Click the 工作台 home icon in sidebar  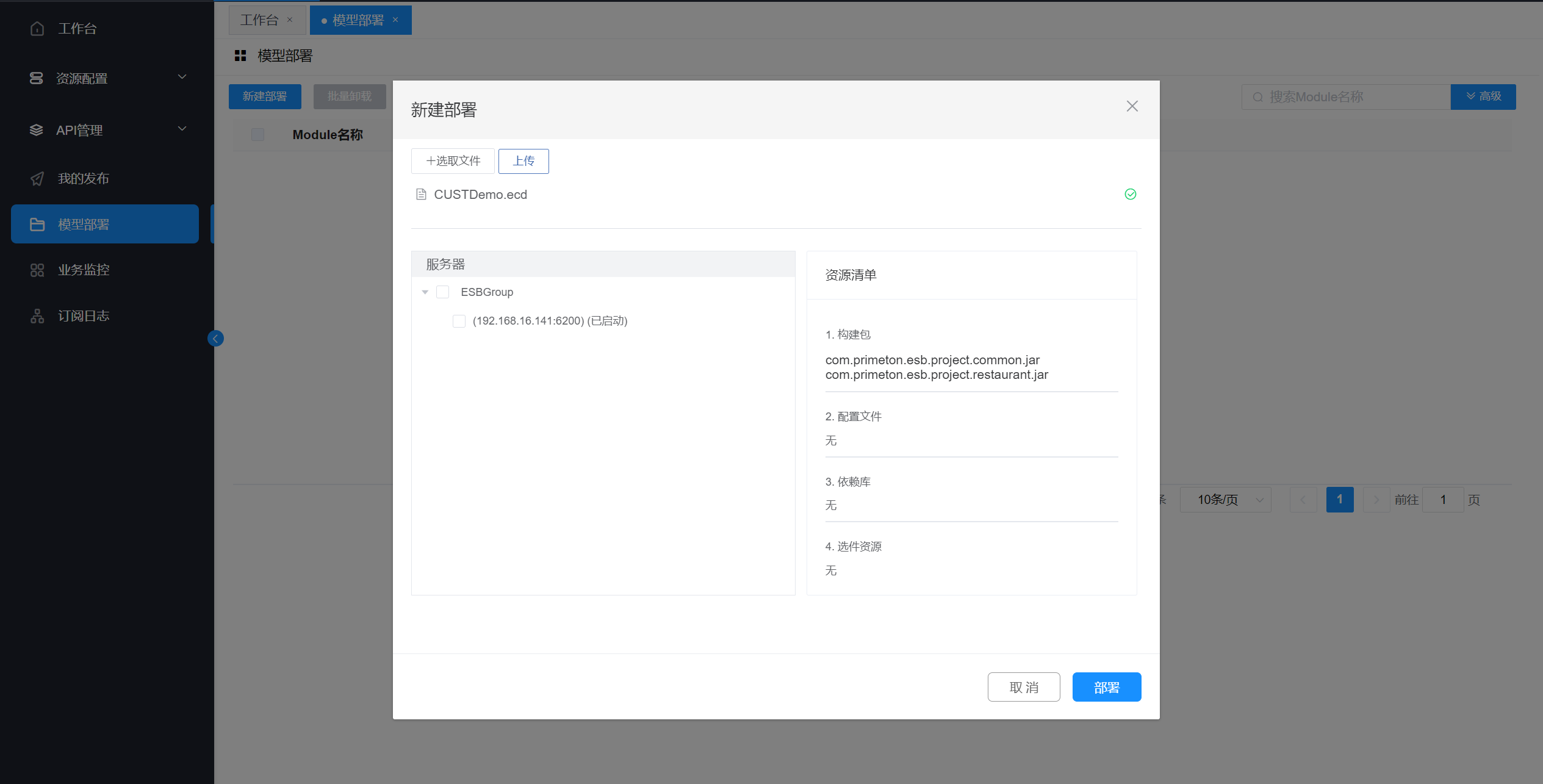[x=37, y=29]
